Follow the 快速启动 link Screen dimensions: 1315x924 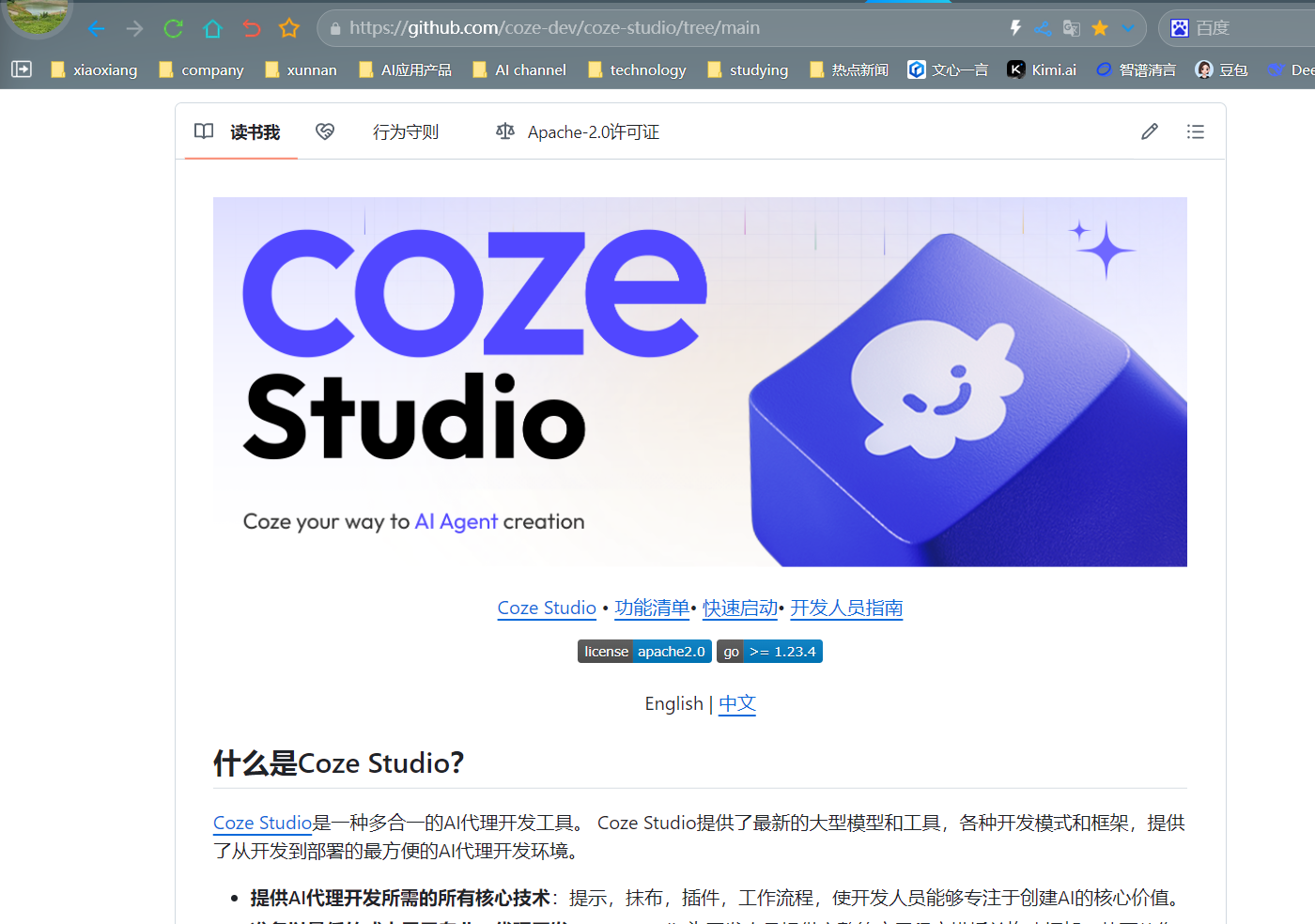pos(739,608)
